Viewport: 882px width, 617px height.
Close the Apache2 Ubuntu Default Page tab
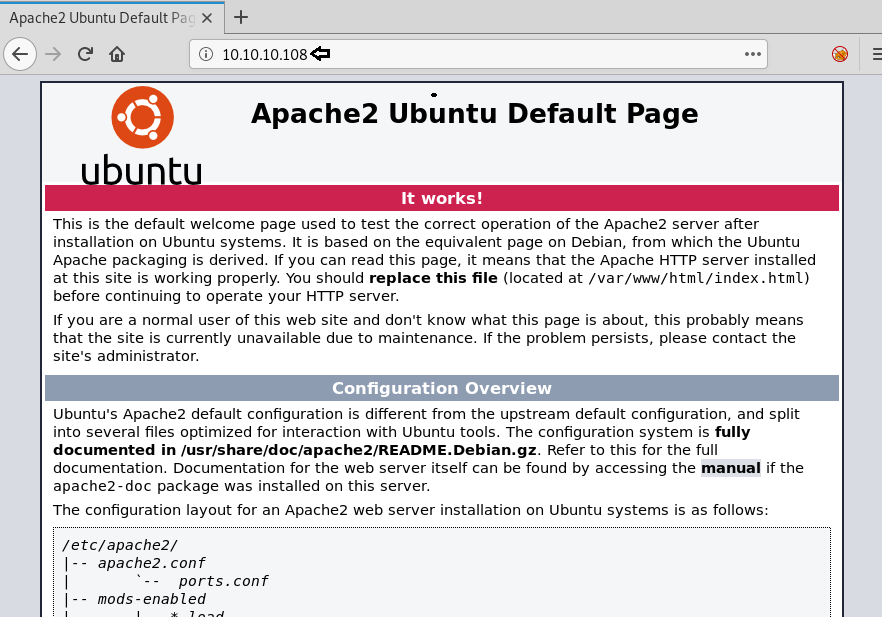pyautogui.click(x=207, y=18)
